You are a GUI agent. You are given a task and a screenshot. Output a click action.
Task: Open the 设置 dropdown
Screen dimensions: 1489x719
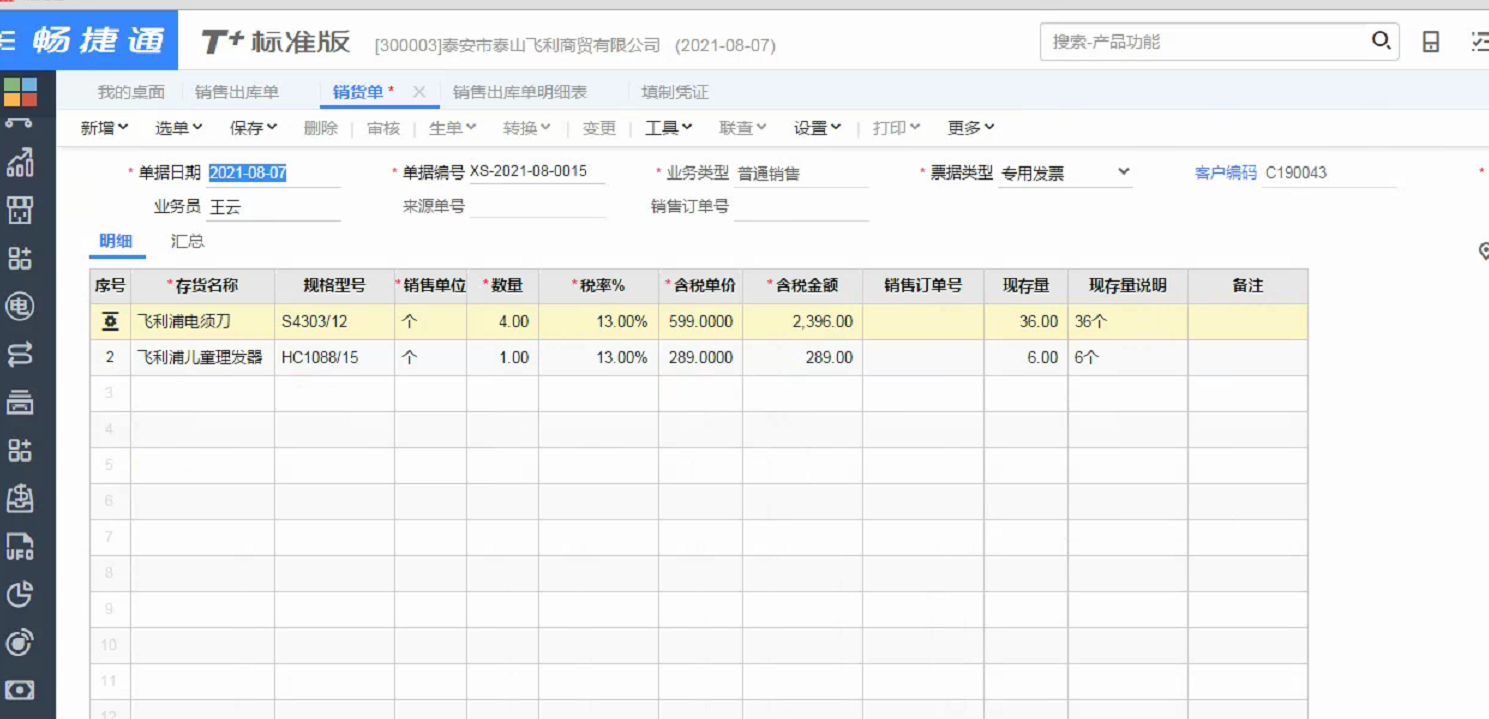[x=818, y=128]
